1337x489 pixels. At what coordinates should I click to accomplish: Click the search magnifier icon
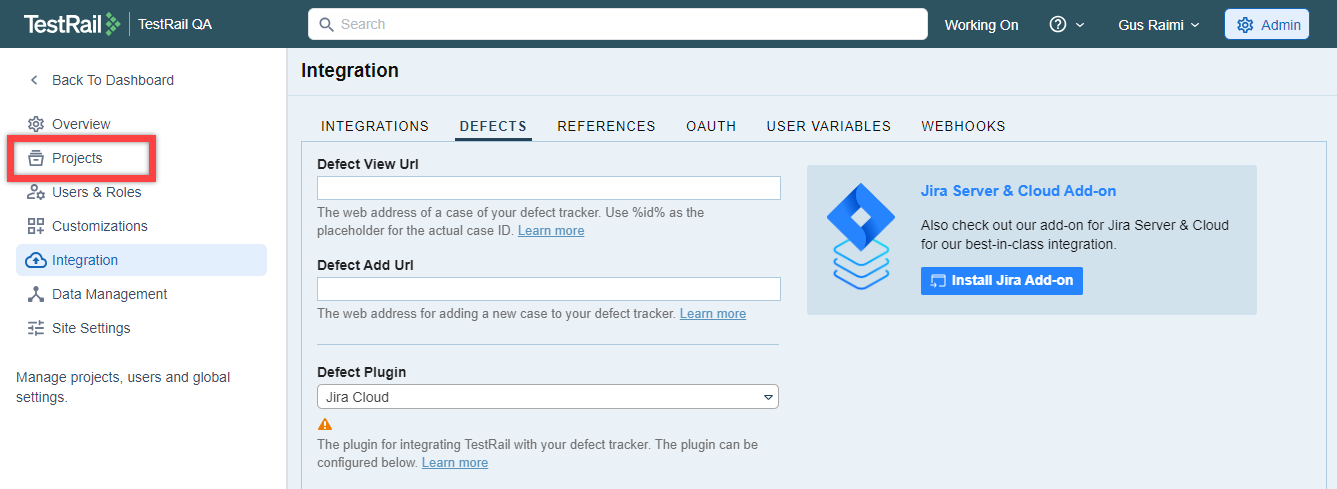coord(326,24)
